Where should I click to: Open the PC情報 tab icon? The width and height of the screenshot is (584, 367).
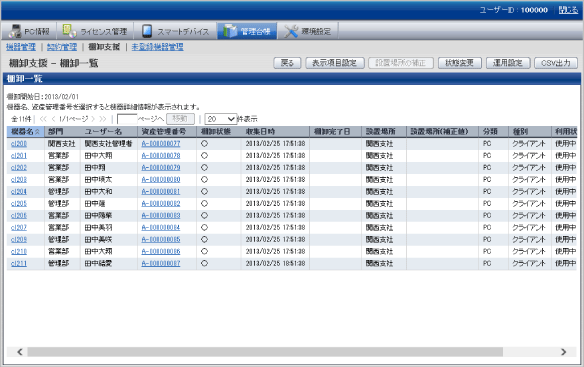pos(15,31)
